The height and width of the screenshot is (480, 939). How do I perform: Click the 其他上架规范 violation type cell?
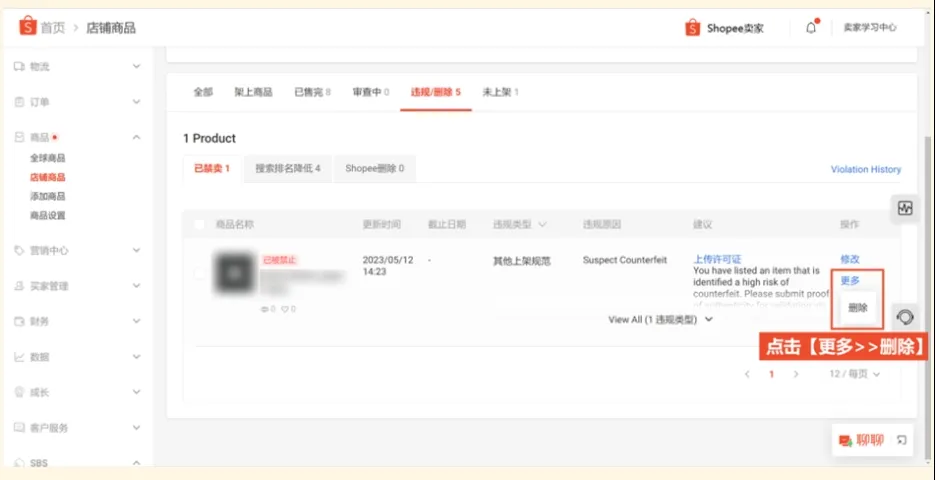[x=522, y=261]
